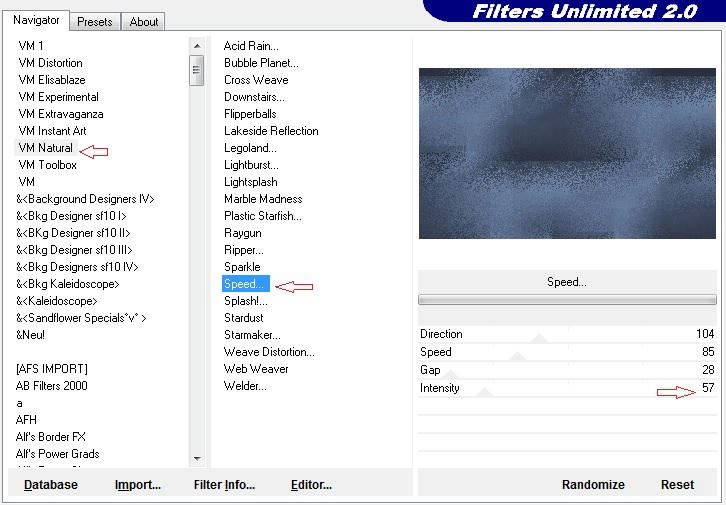
Task: Choose the Stardust filter
Action: point(244,318)
